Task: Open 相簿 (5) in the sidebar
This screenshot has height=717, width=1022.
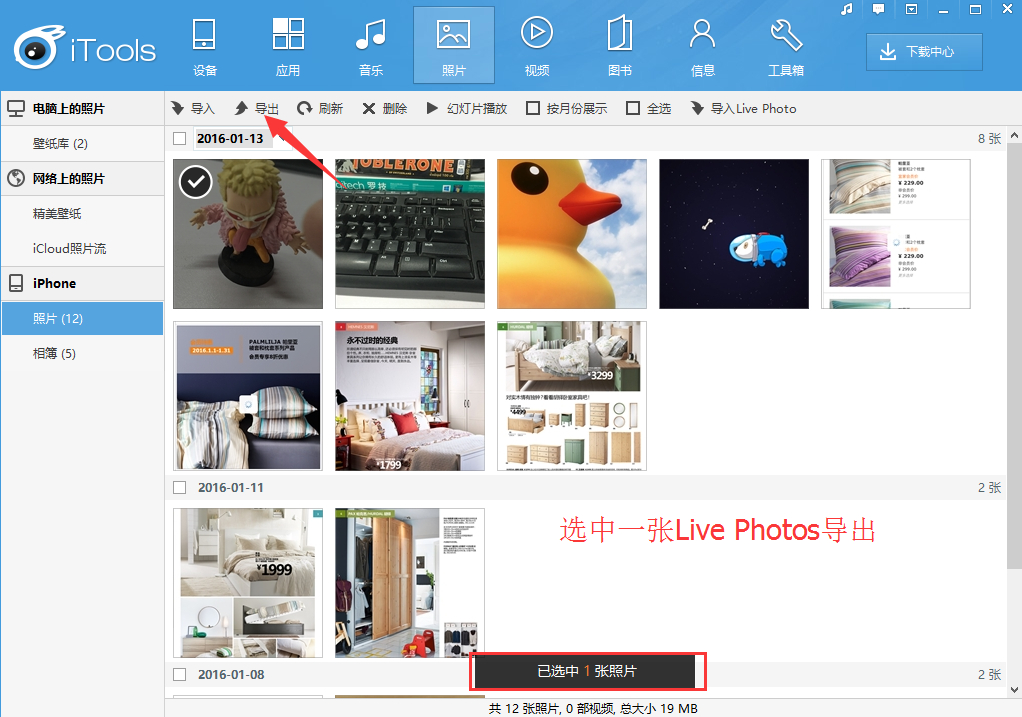Action: pos(82,353)
